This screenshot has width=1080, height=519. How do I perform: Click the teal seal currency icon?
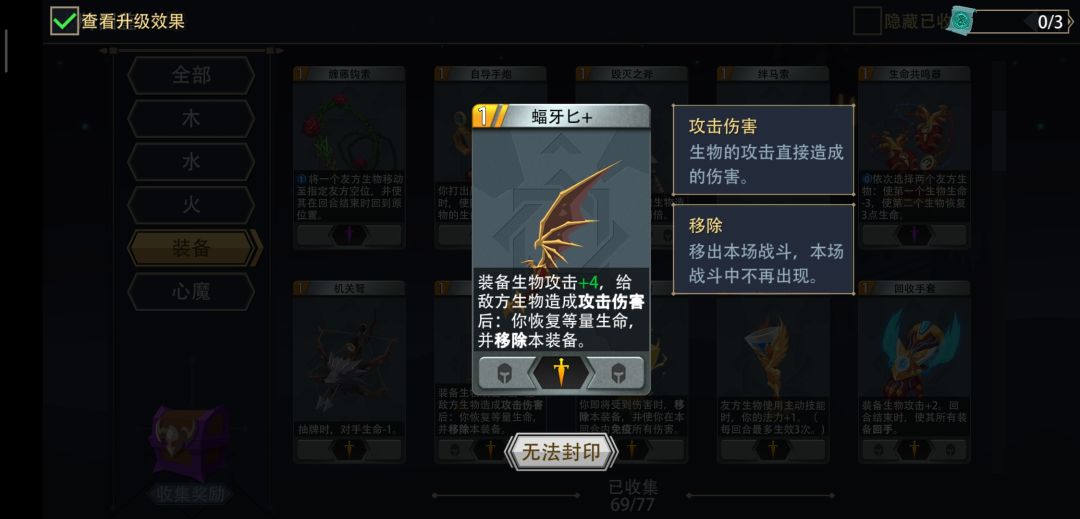tap(962, 21)
